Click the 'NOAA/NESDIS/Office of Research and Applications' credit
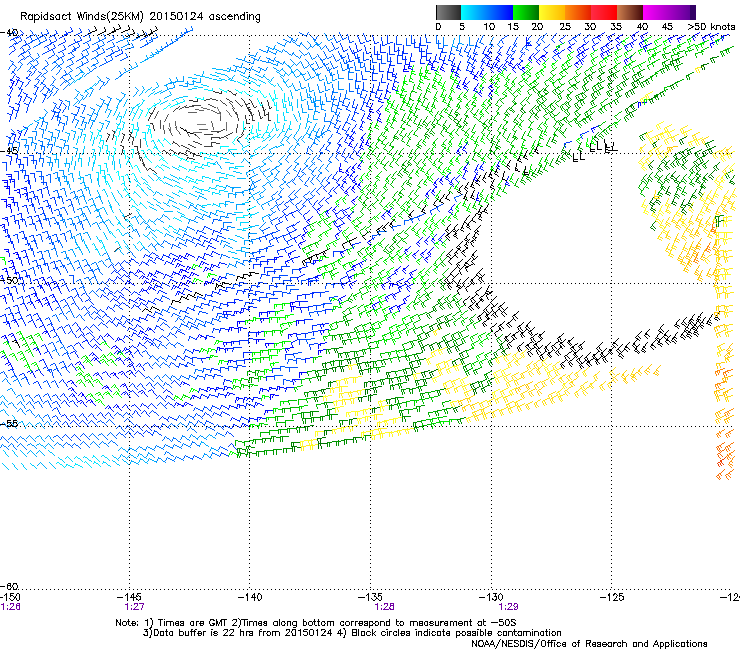The width and height of the screenshot is (740, 650). coord(589,643)
